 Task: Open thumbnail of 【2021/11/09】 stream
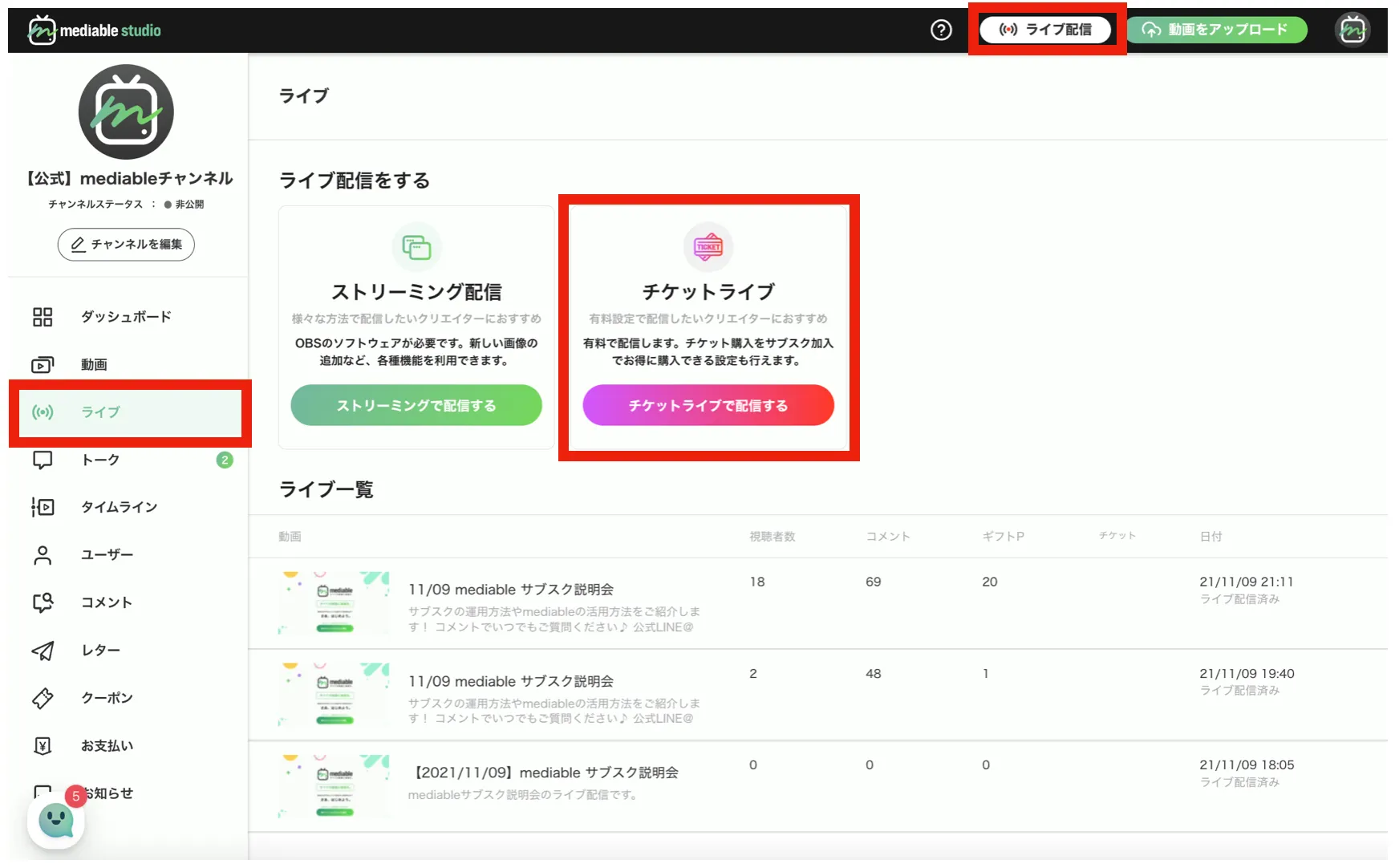pyautogui.click(x=334, y=786)
